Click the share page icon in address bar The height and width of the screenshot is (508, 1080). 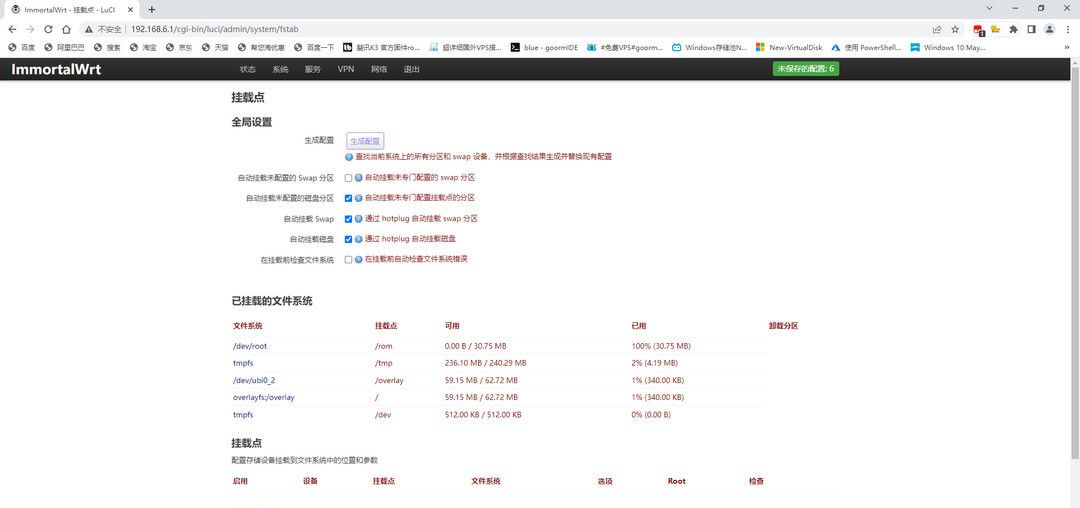click(937, 30)
